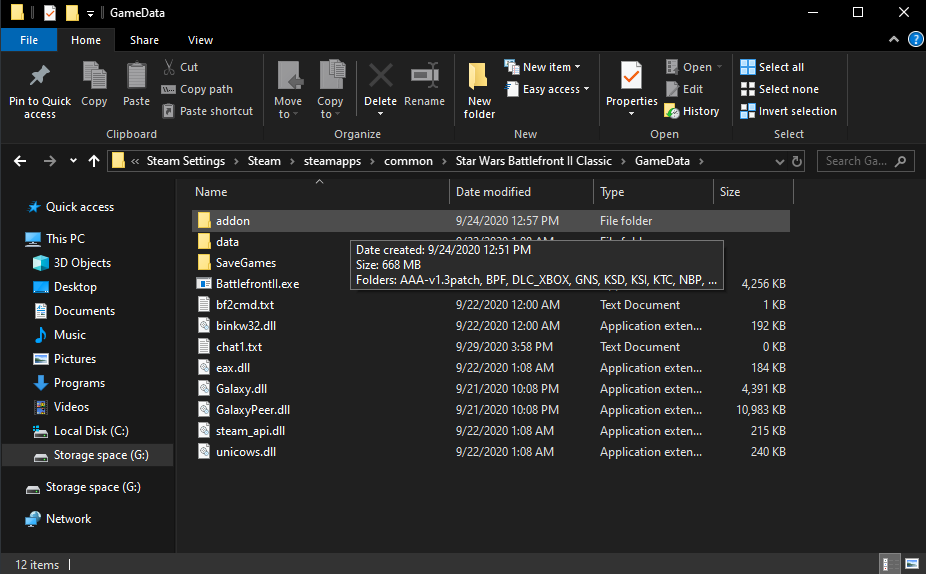Screen dimensions: 926x574
Task: Click steamapps in the breadcrumb path
Action: pos(332,161)
